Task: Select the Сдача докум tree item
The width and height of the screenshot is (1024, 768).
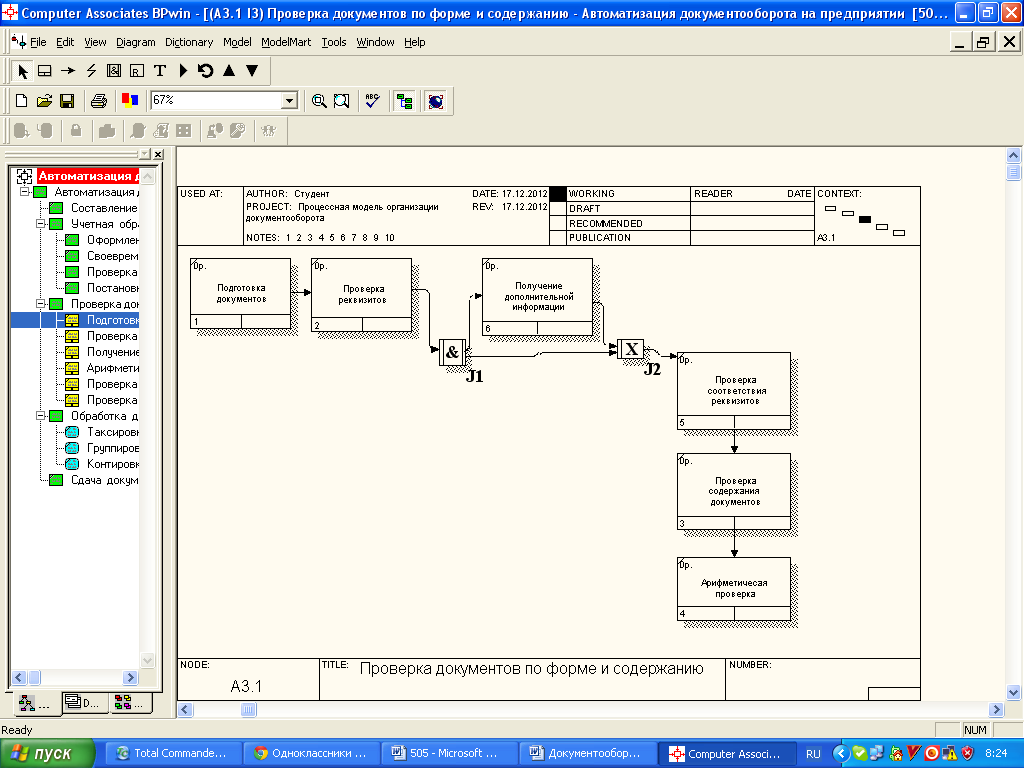Action: pyautogui.click(x=104, y=480)
